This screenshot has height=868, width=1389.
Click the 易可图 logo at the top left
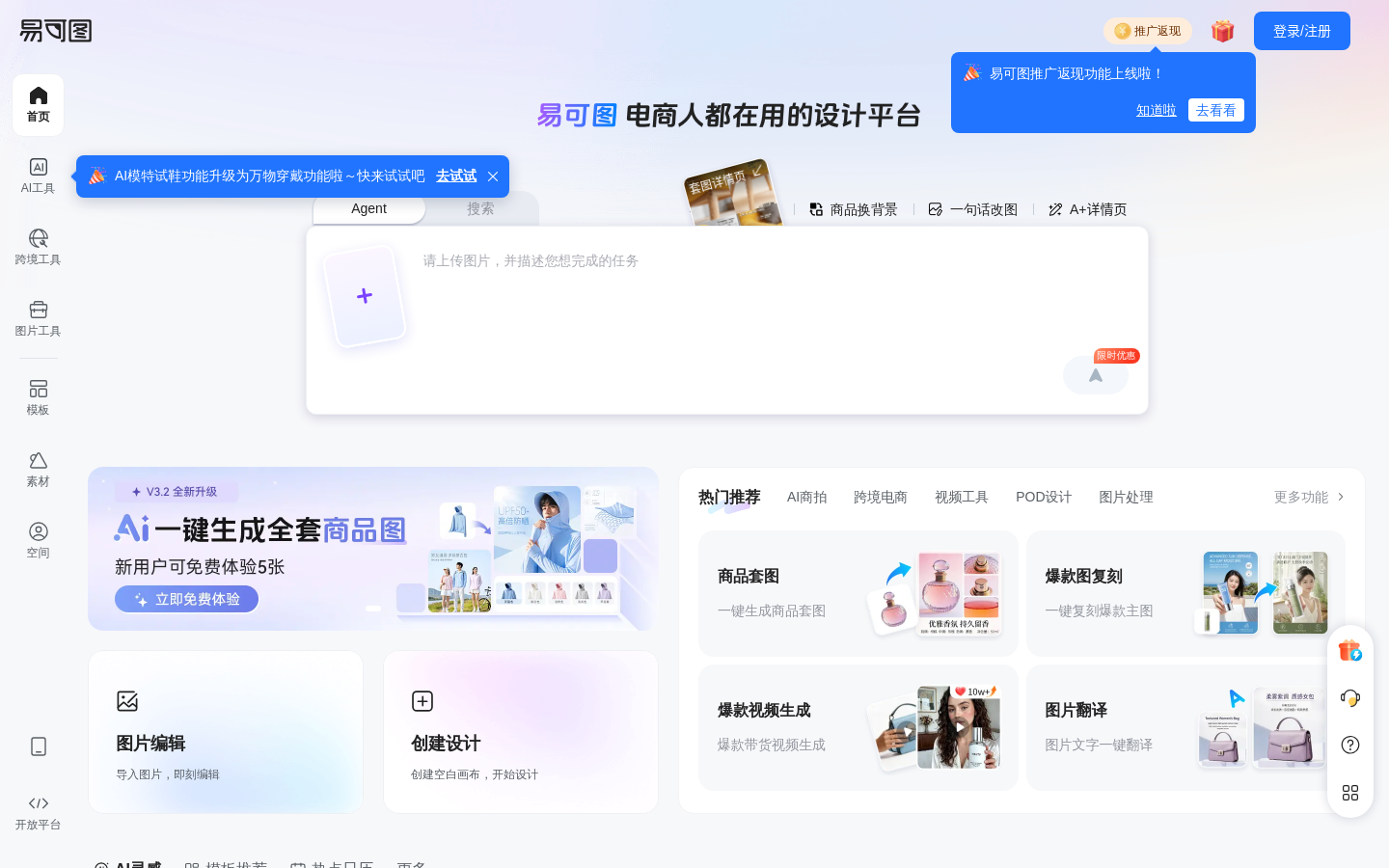(x=56, y=31)
